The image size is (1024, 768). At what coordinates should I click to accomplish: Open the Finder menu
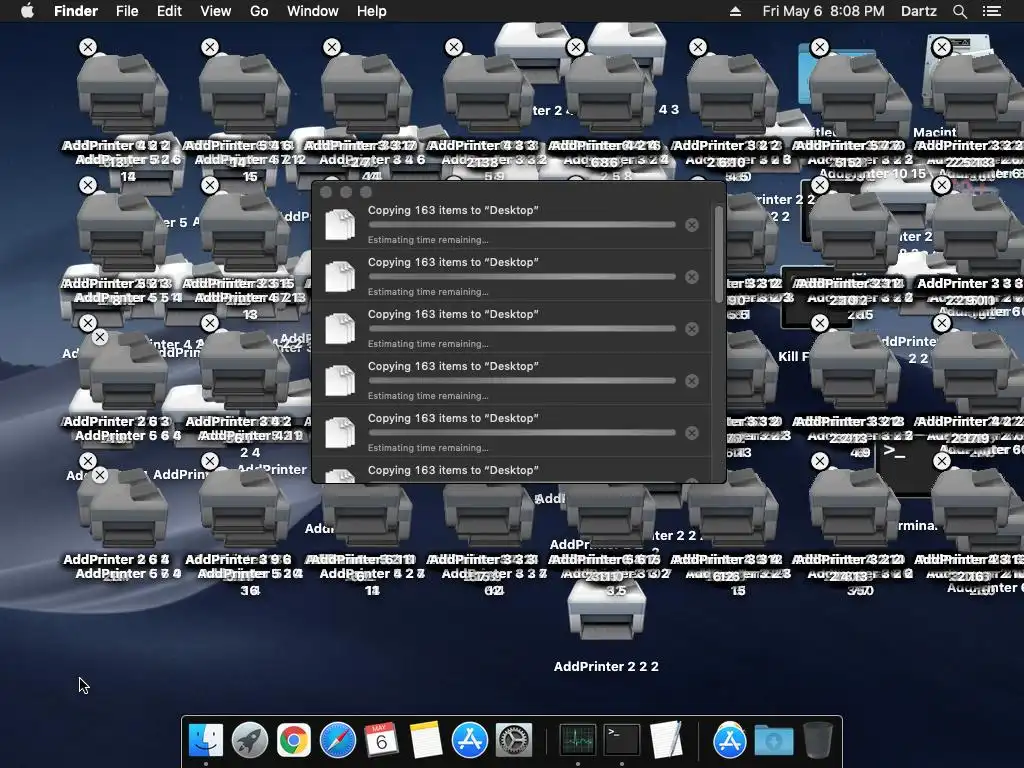[x=76, y=11]
